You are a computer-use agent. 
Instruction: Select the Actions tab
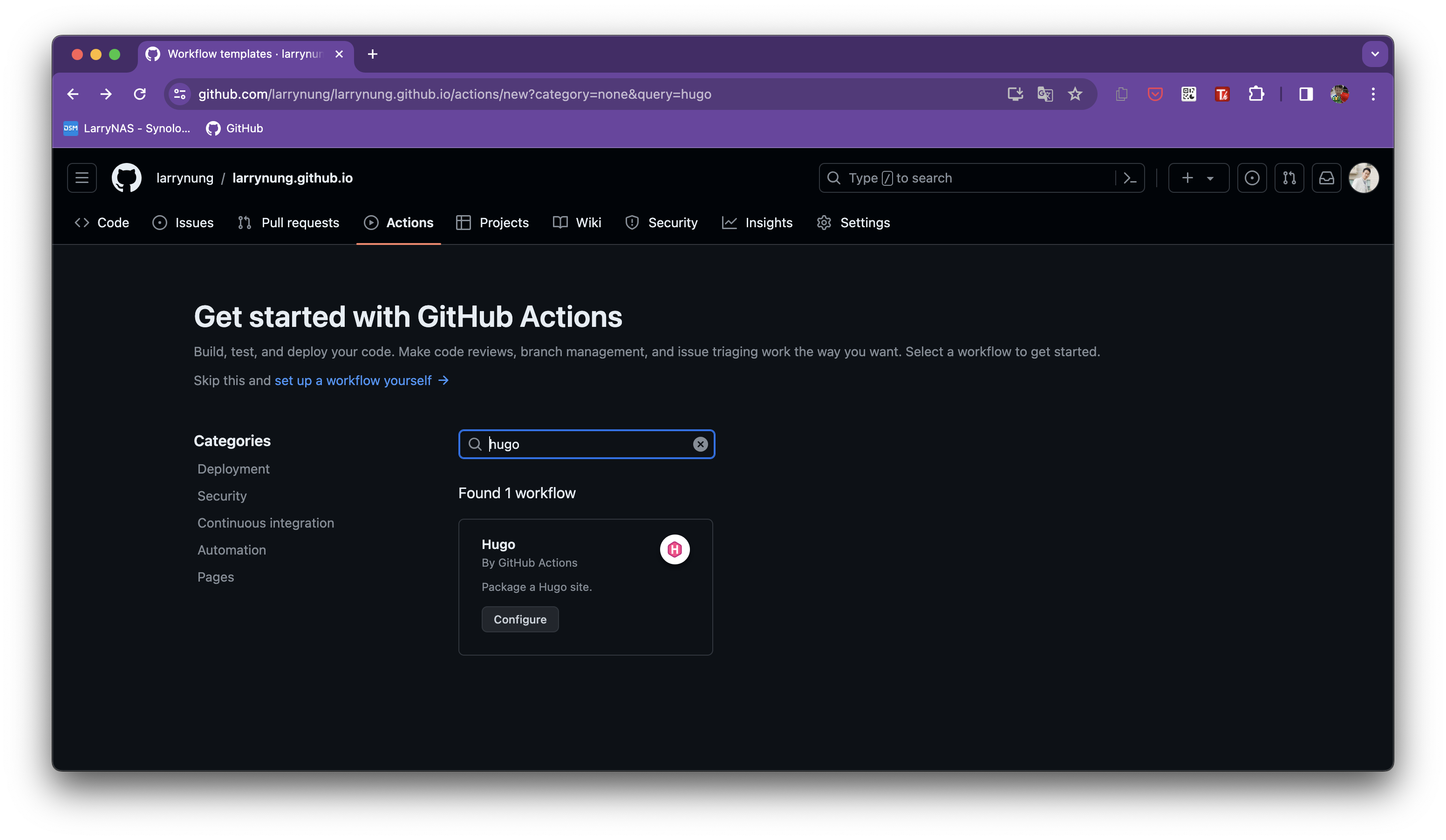coord(398,223)
